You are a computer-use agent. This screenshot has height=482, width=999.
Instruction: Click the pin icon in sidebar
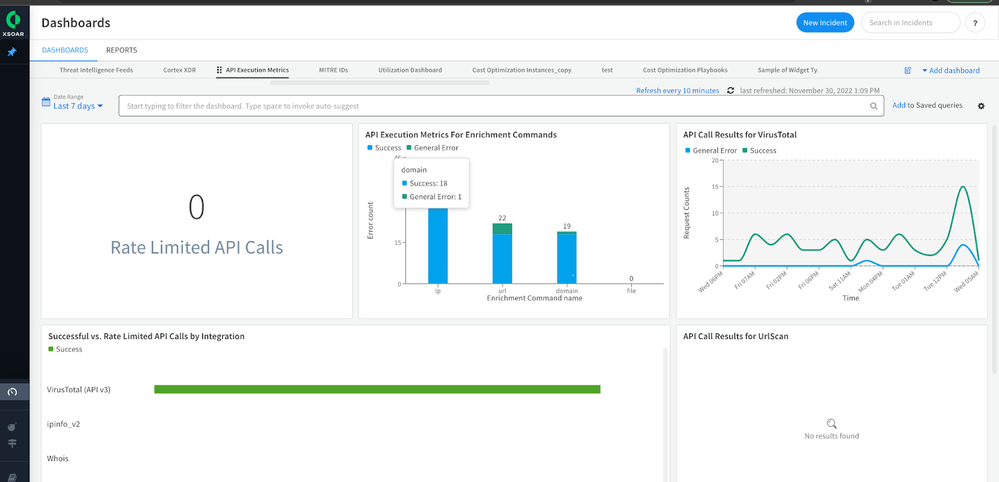click(12, 51)
